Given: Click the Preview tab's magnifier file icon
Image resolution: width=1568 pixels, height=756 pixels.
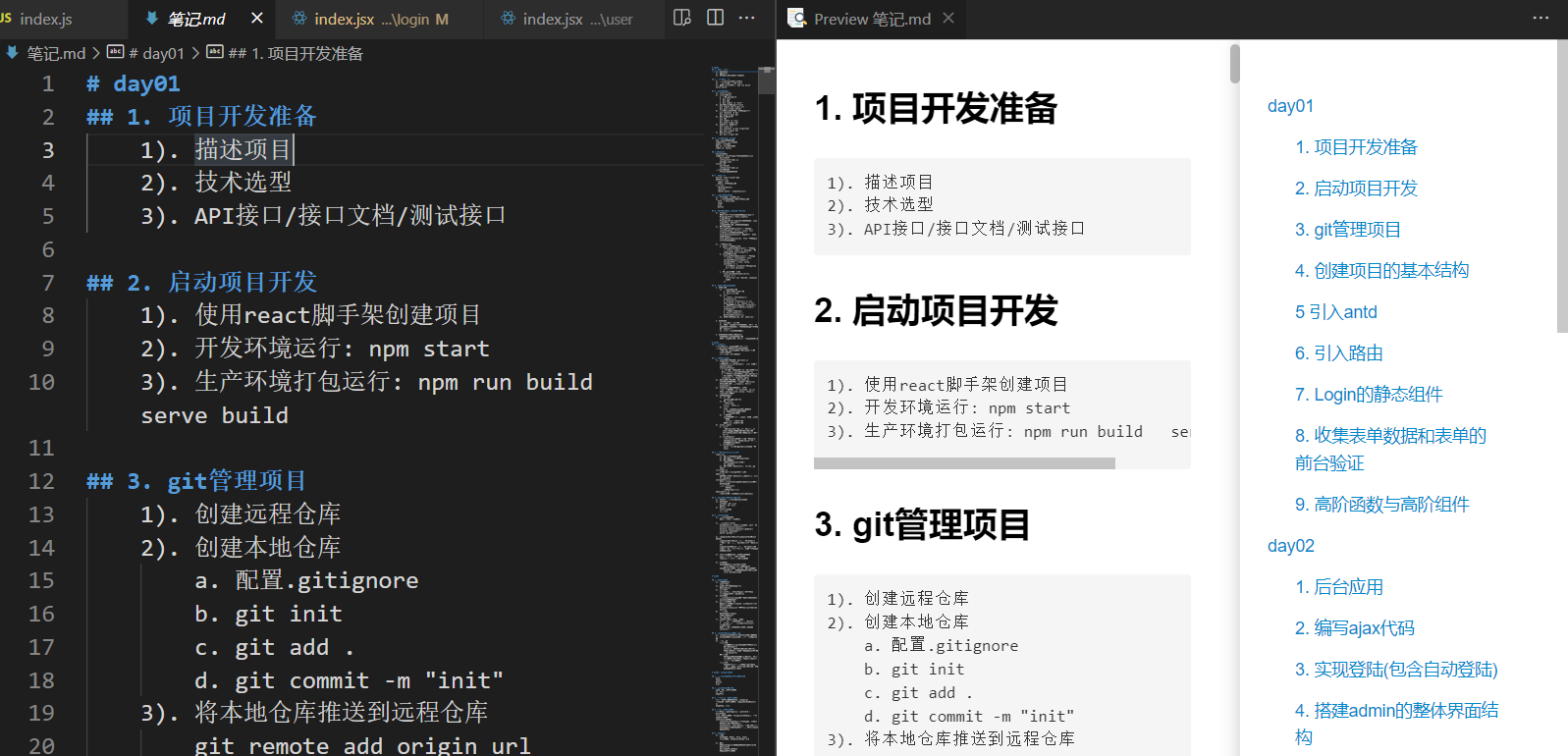Looking at the screenshot, I should [x=797, y=18].
